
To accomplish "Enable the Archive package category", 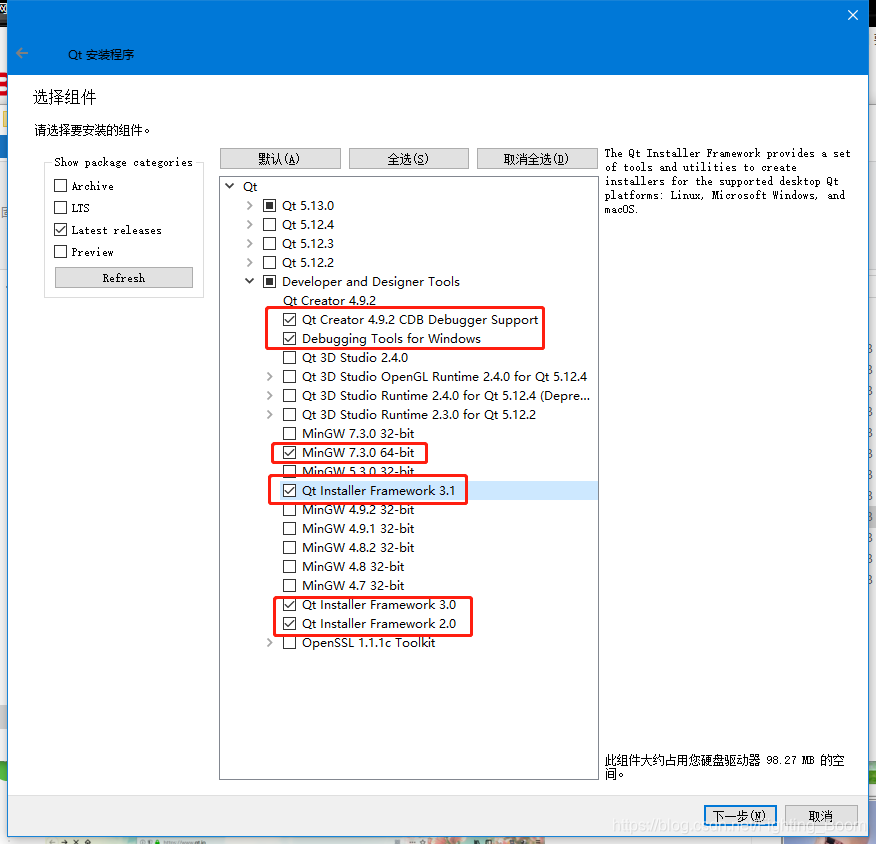I will coord(60,185).
